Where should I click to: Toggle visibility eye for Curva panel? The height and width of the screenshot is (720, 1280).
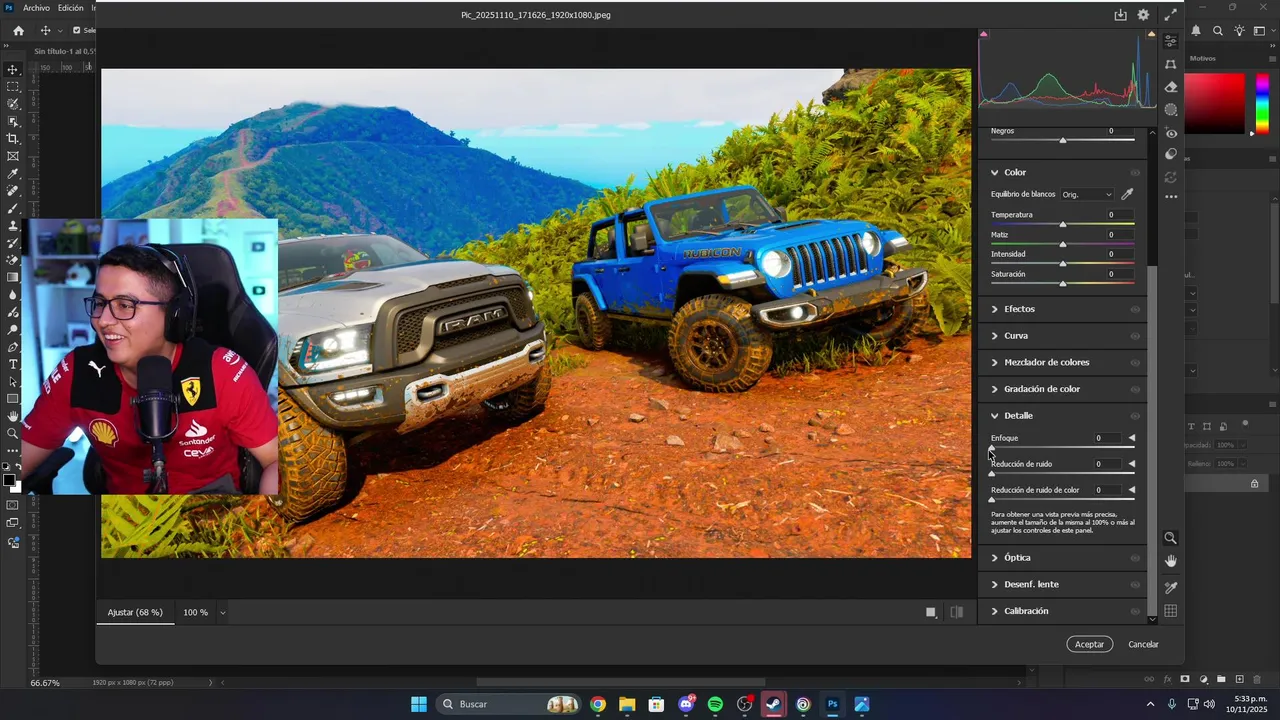(1135, 336)
